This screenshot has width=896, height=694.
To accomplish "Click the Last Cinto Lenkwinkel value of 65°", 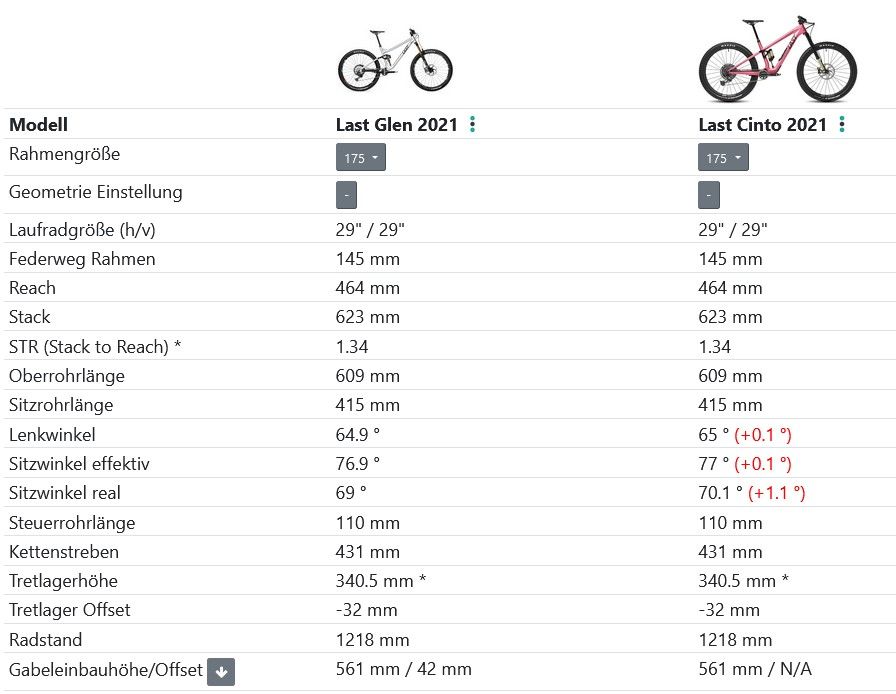I will pyautogui.click(x=714, y=435).
